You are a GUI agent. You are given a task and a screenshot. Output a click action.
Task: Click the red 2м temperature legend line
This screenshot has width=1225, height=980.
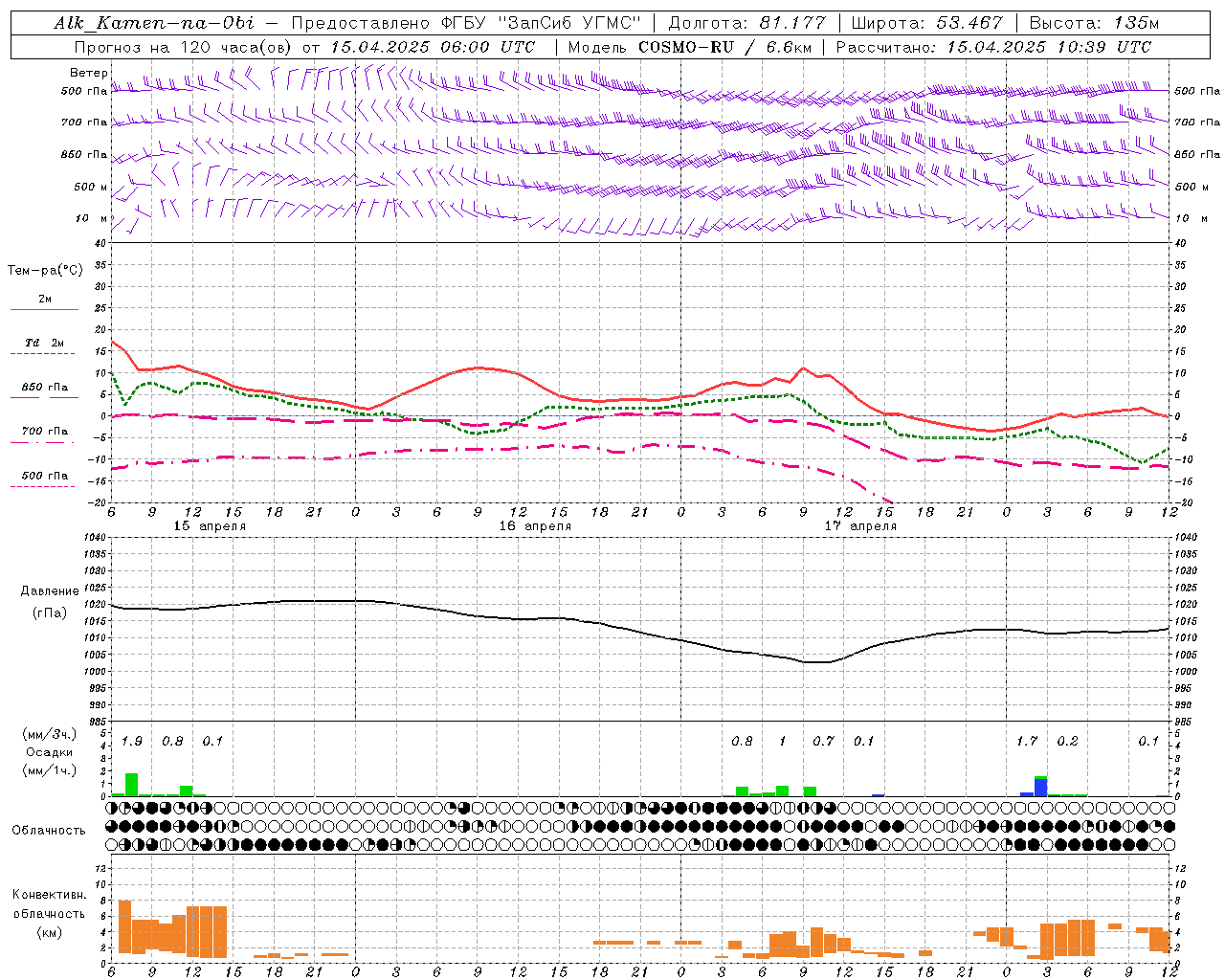coord(44,310)
